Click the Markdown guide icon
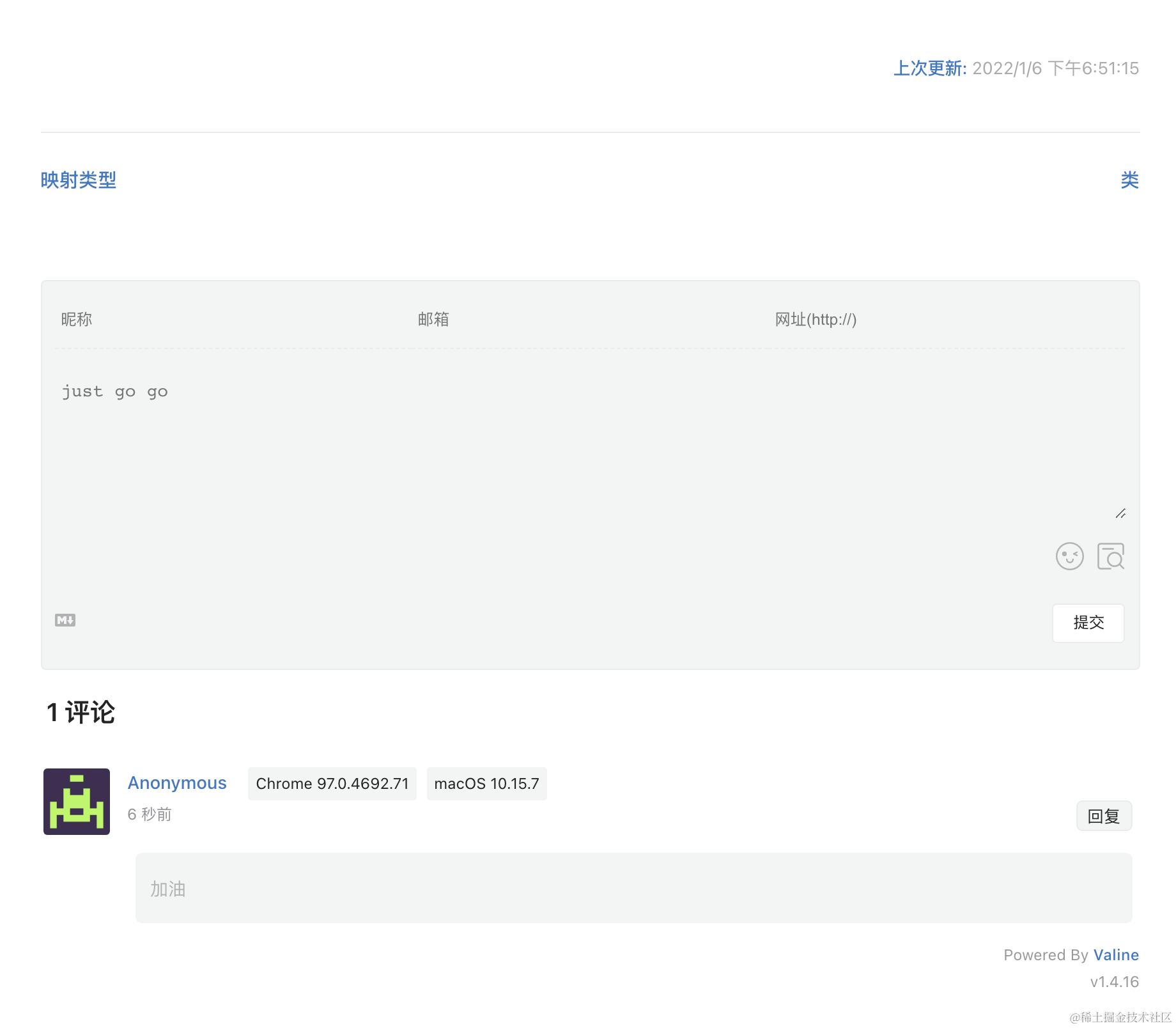The height and width of the screenshot is (1028, 1176). [x=65, y=620]
